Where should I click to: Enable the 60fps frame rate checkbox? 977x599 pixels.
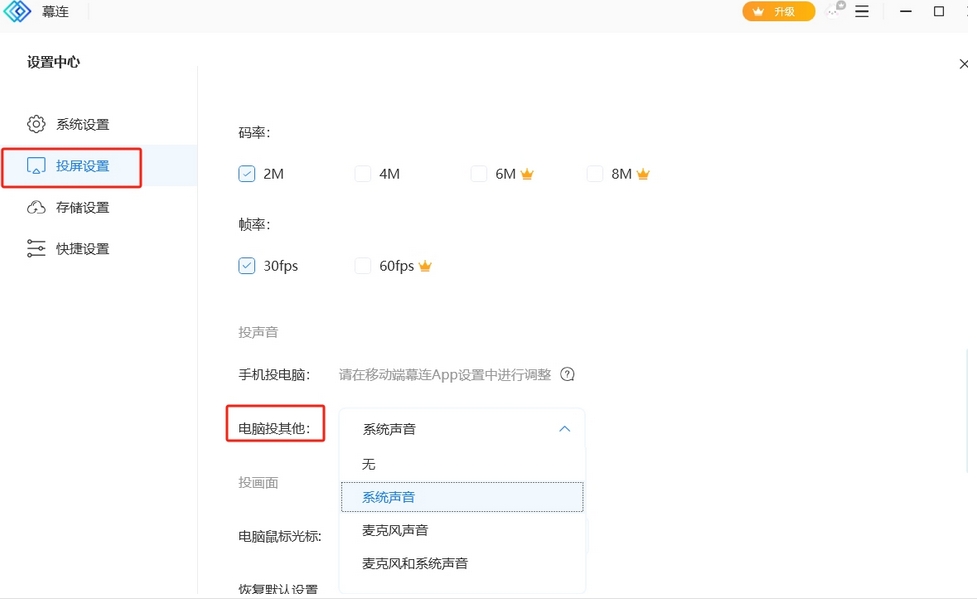pos(363,266)
